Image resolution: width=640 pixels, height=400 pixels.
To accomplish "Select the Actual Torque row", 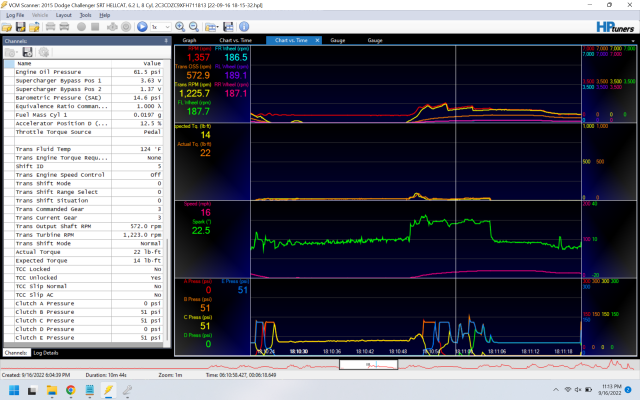I will pos(83,252).
